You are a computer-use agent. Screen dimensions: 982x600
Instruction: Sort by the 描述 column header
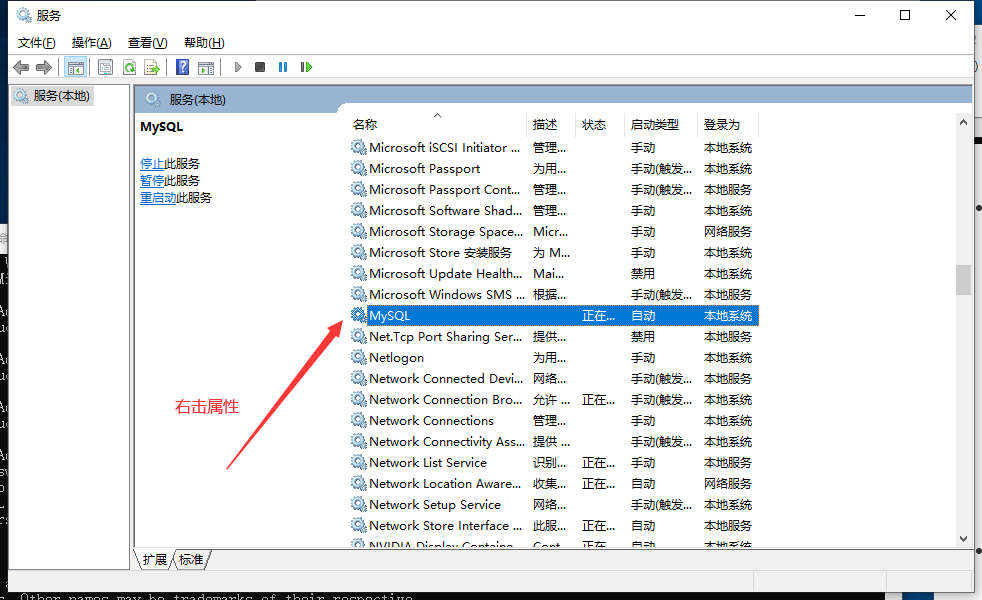click(x=550, y=124)
